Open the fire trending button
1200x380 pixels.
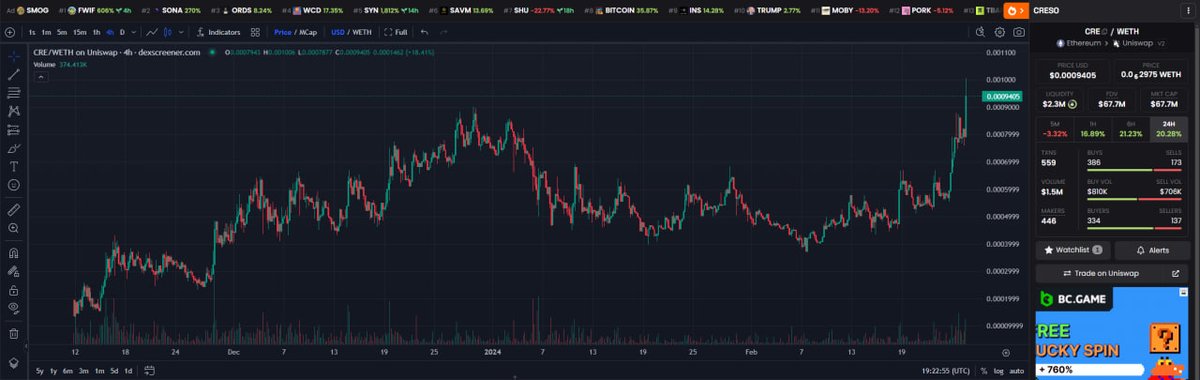pos(1016,10)
